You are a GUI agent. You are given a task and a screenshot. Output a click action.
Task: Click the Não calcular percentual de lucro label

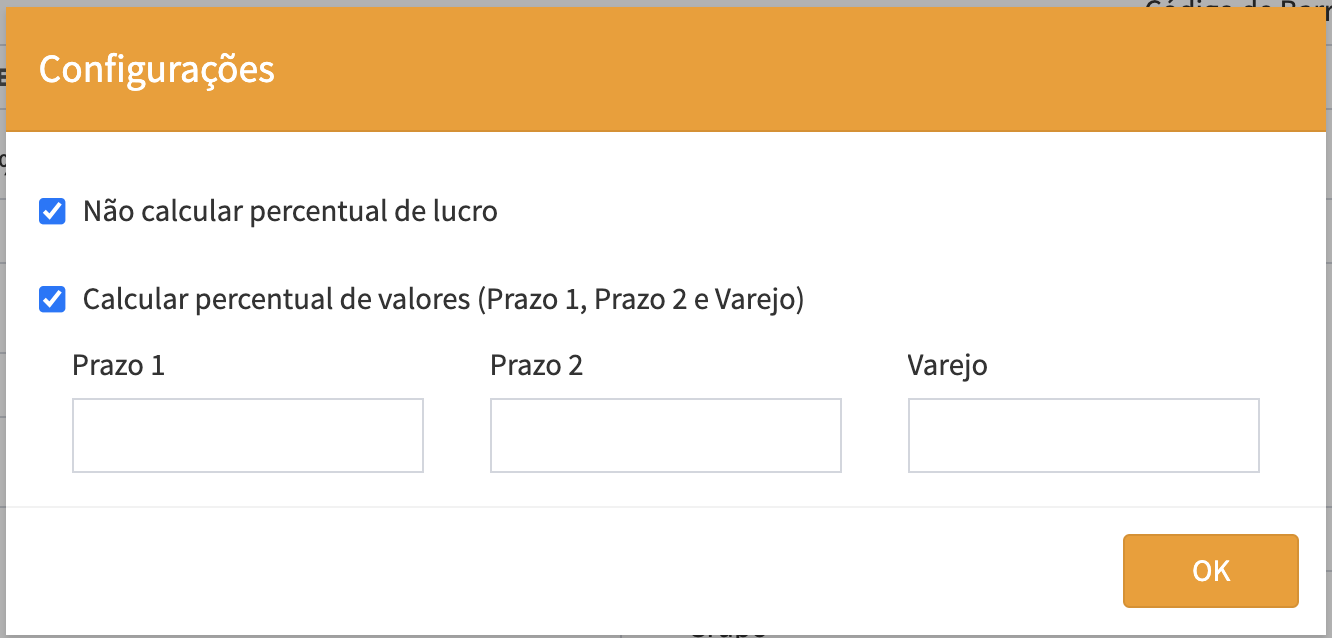pos(290,212)
